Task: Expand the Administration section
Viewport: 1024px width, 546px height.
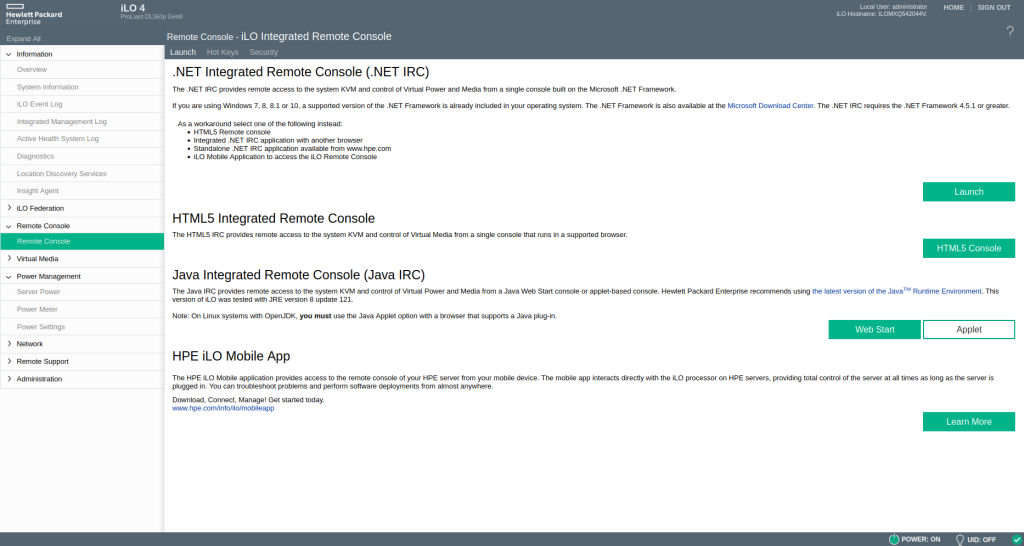Action: tap(8, 379)
